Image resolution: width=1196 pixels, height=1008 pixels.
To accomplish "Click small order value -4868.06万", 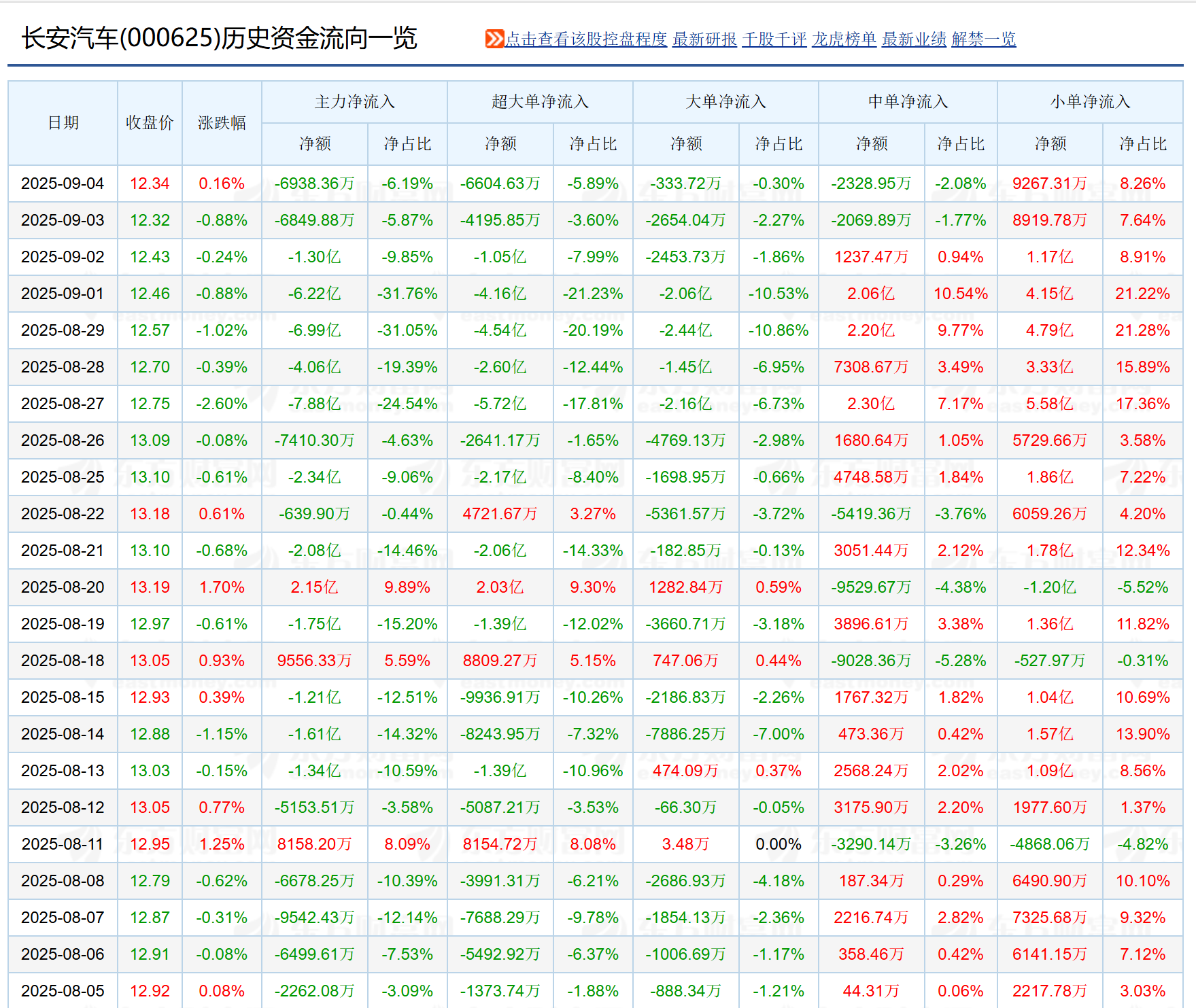I will pos(1050,844).
